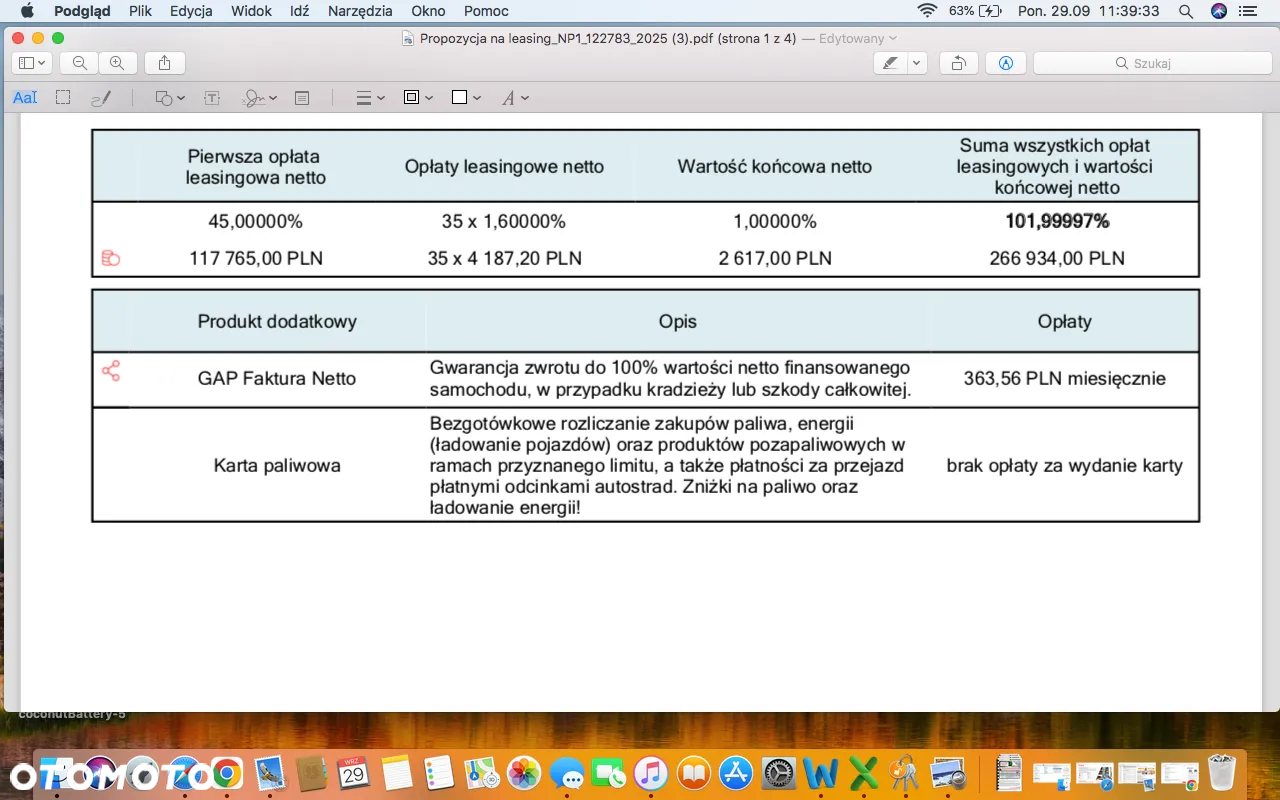Screen dimensions: 1280x800
Task: Open the Sign signature menu
Action: (x=259, y=98)
